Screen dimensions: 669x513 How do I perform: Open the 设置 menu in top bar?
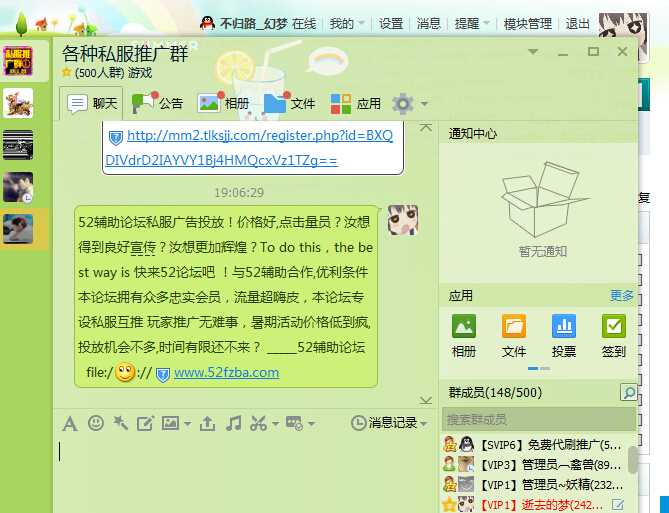391,23
